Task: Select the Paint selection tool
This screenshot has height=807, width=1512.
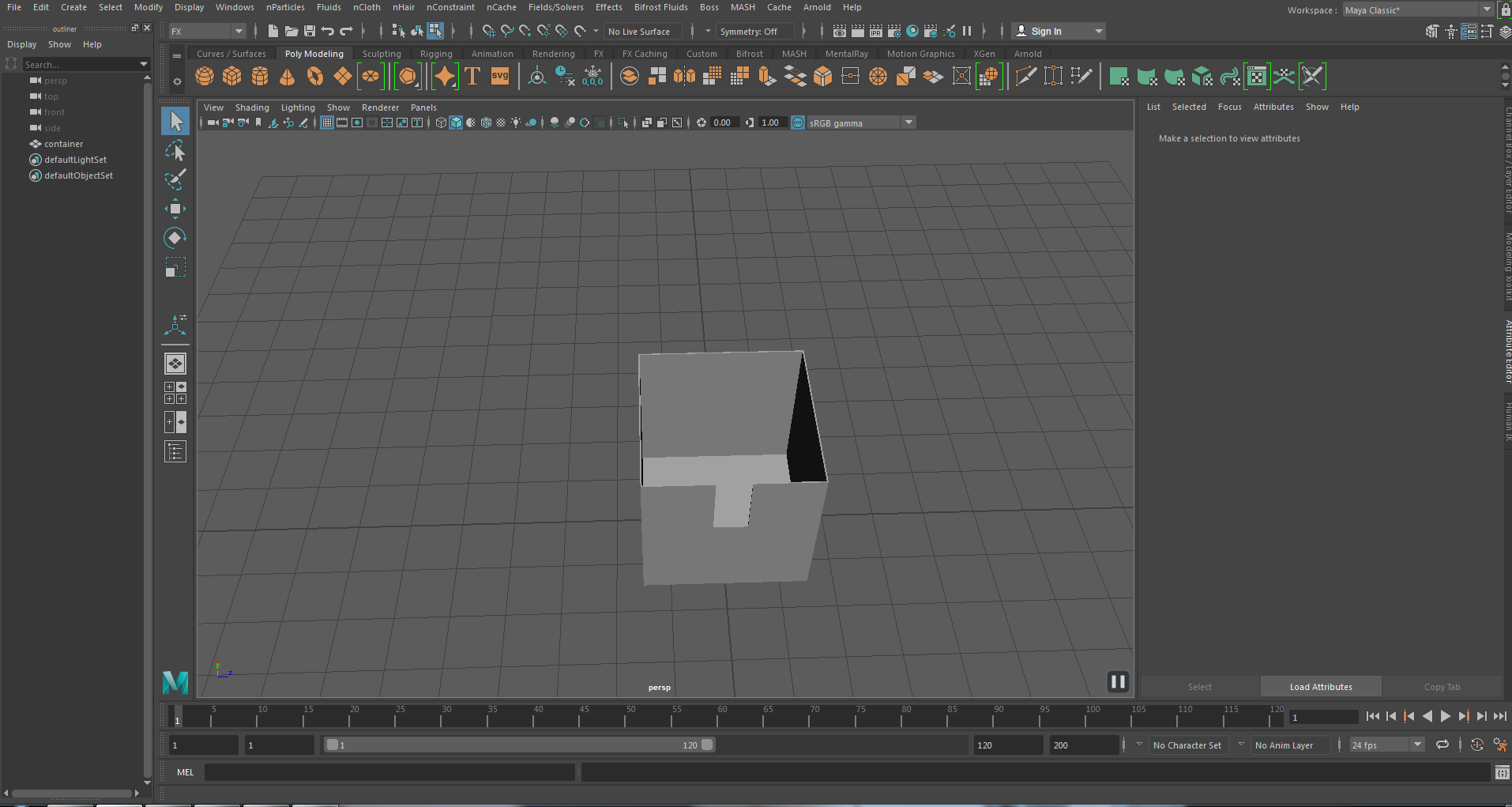Action: coord(175,179)
